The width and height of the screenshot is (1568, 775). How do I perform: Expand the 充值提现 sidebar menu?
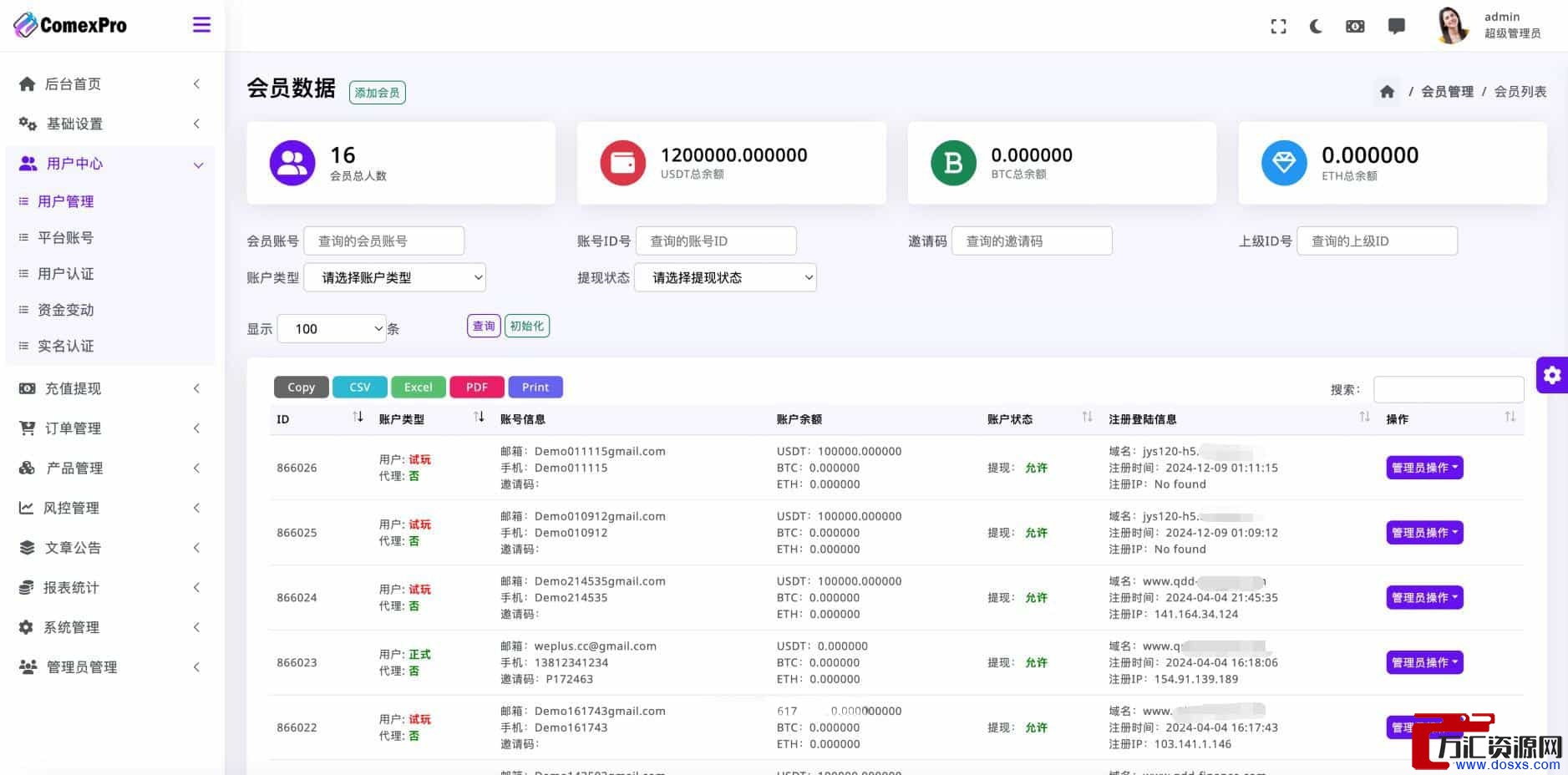click(110, 388)
